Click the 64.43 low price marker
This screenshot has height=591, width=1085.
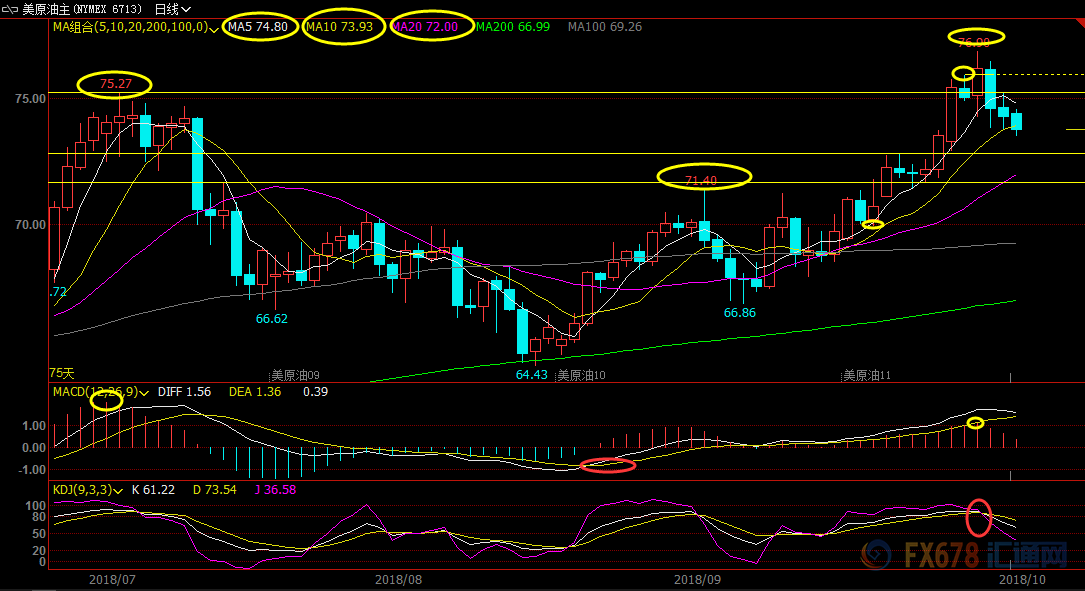[532, 375]
